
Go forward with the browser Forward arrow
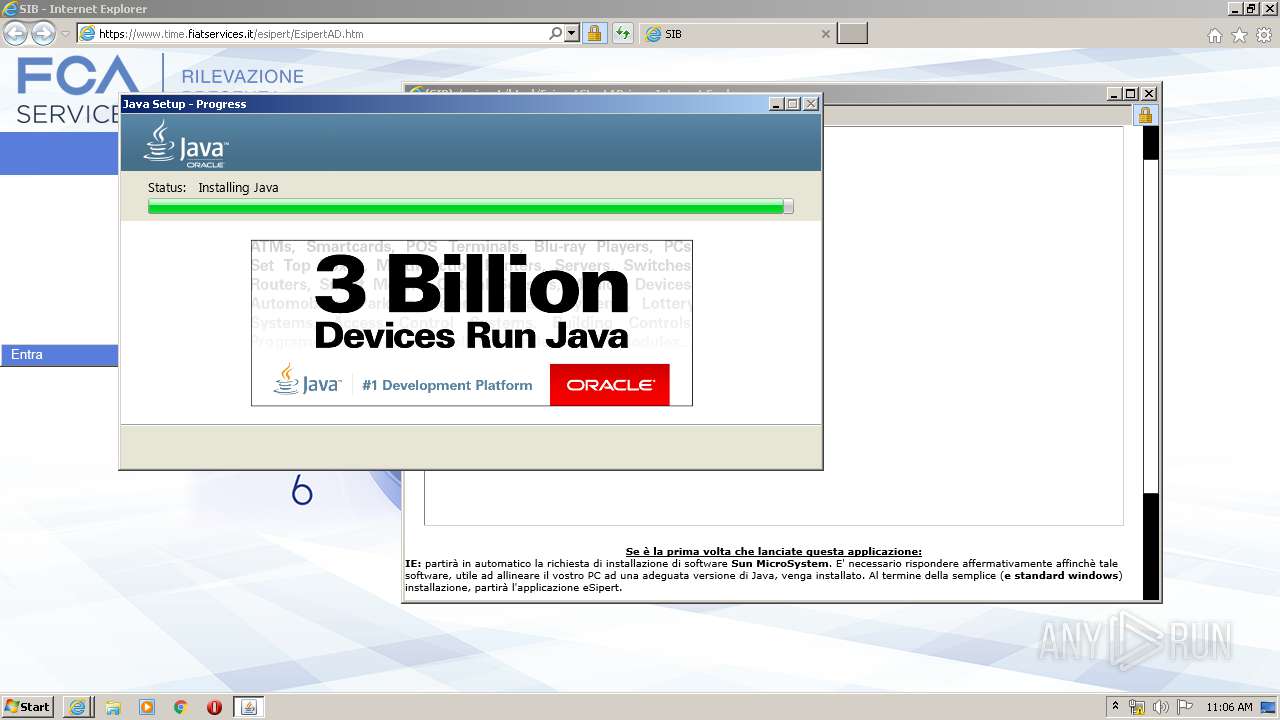click(43, 34)
